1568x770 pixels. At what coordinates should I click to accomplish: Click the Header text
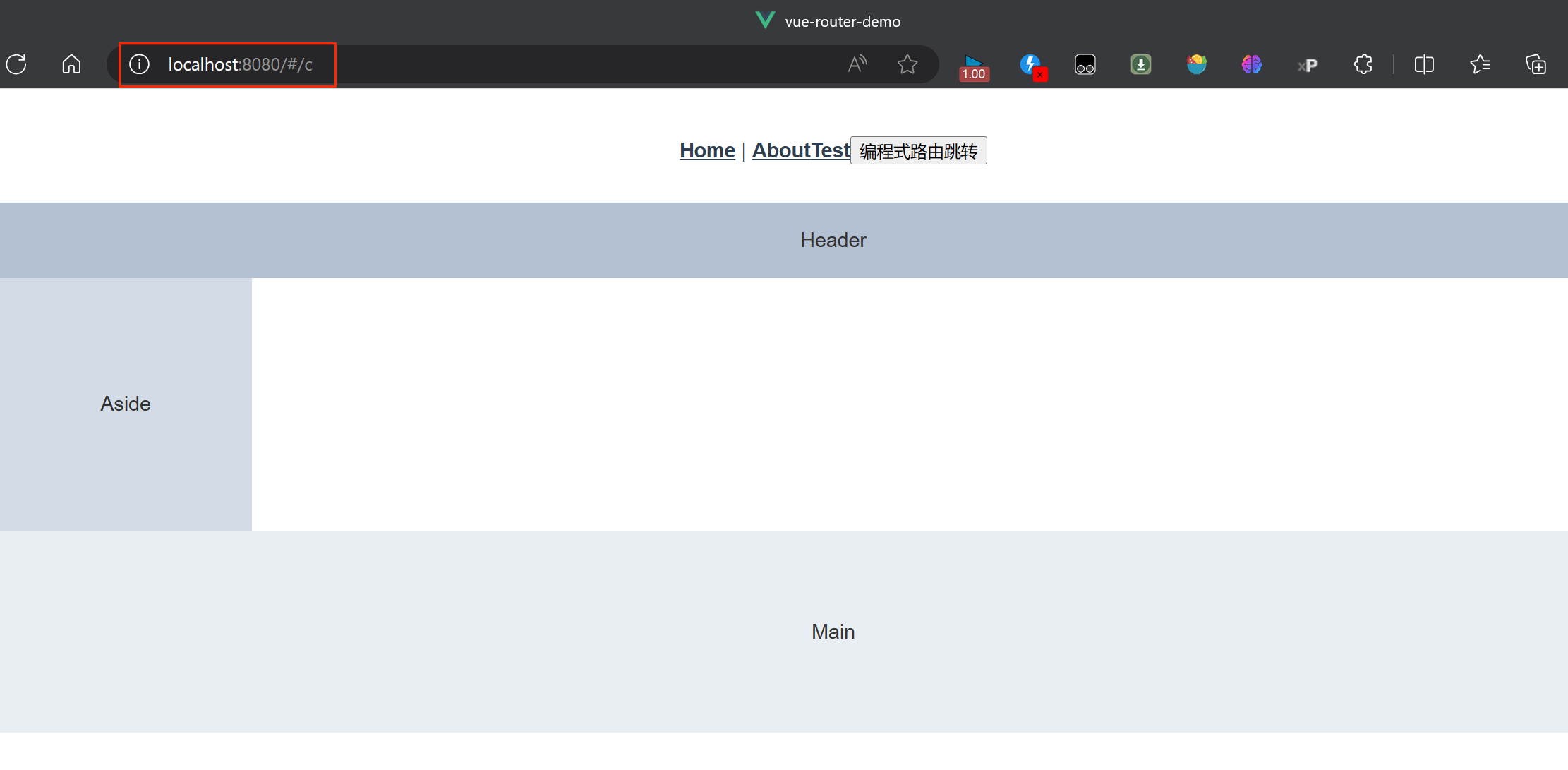[833, 240]
